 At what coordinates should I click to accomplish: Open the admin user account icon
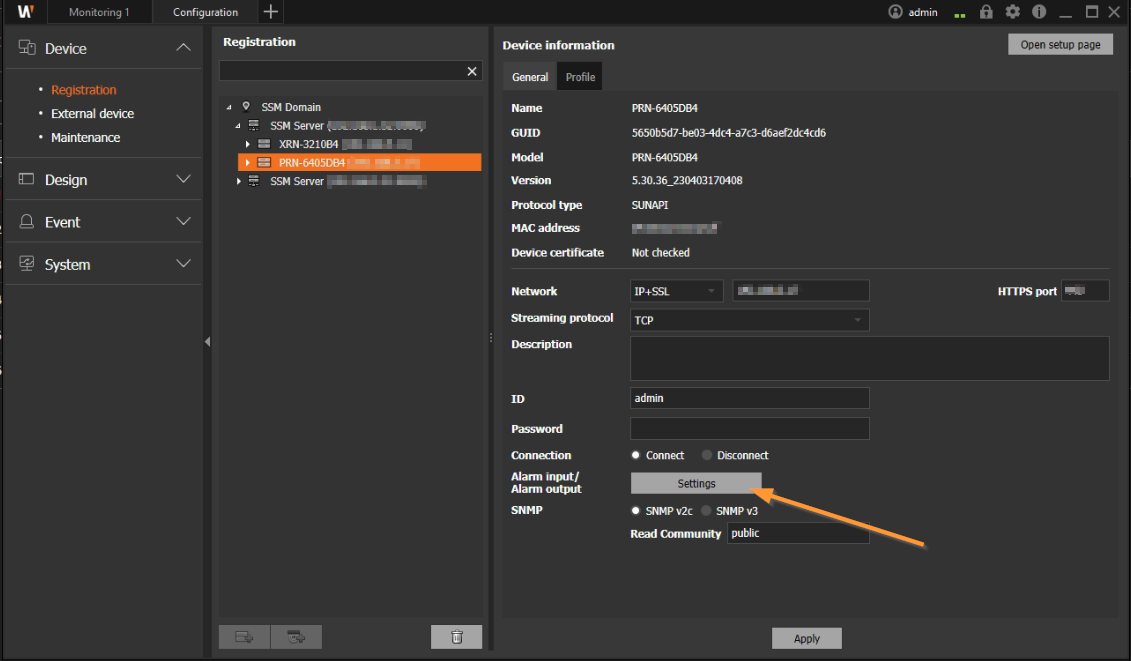click(x=895, y=12)
